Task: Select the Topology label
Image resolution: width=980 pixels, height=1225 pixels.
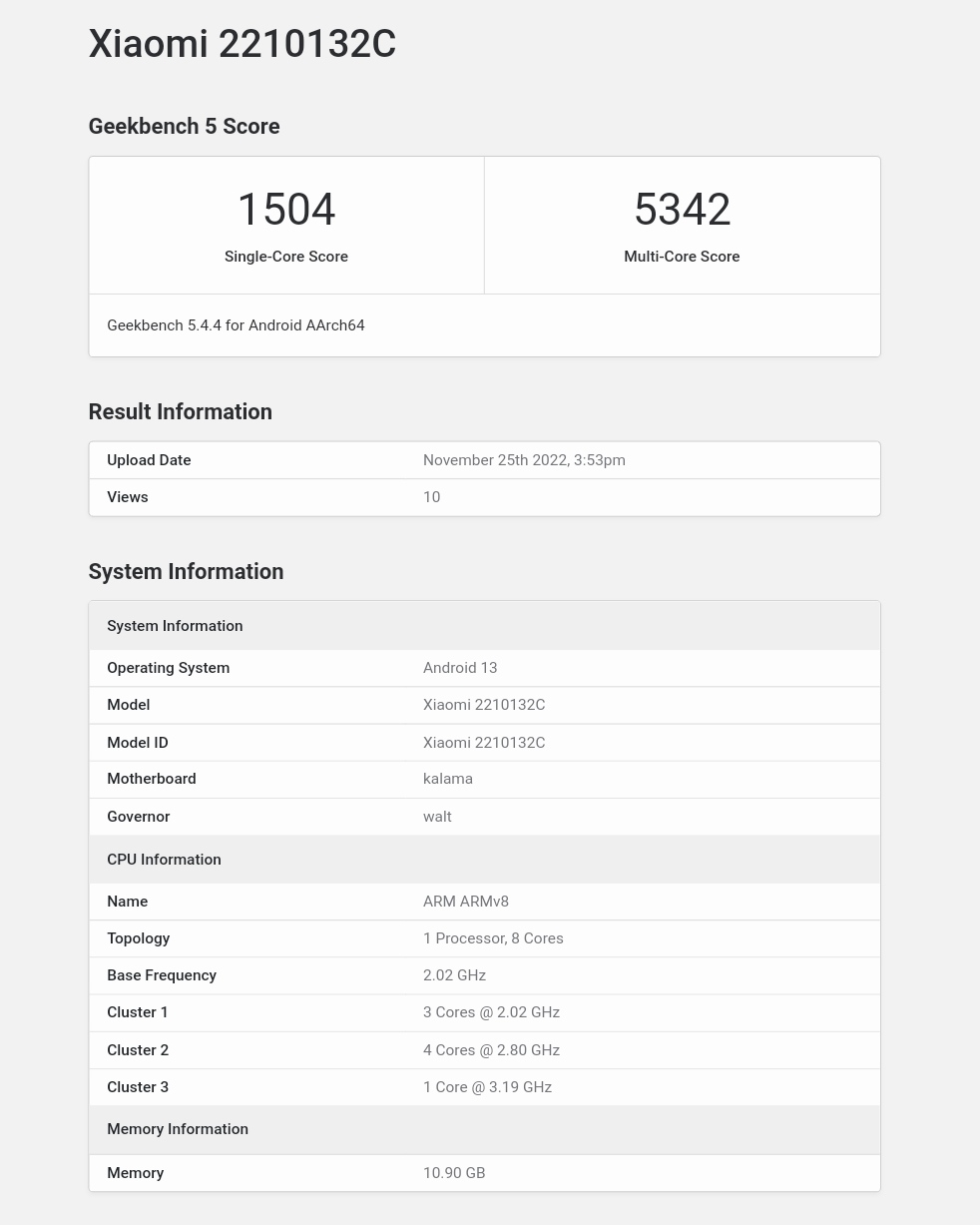Action: pyautogui.click(x=139, y=938)
